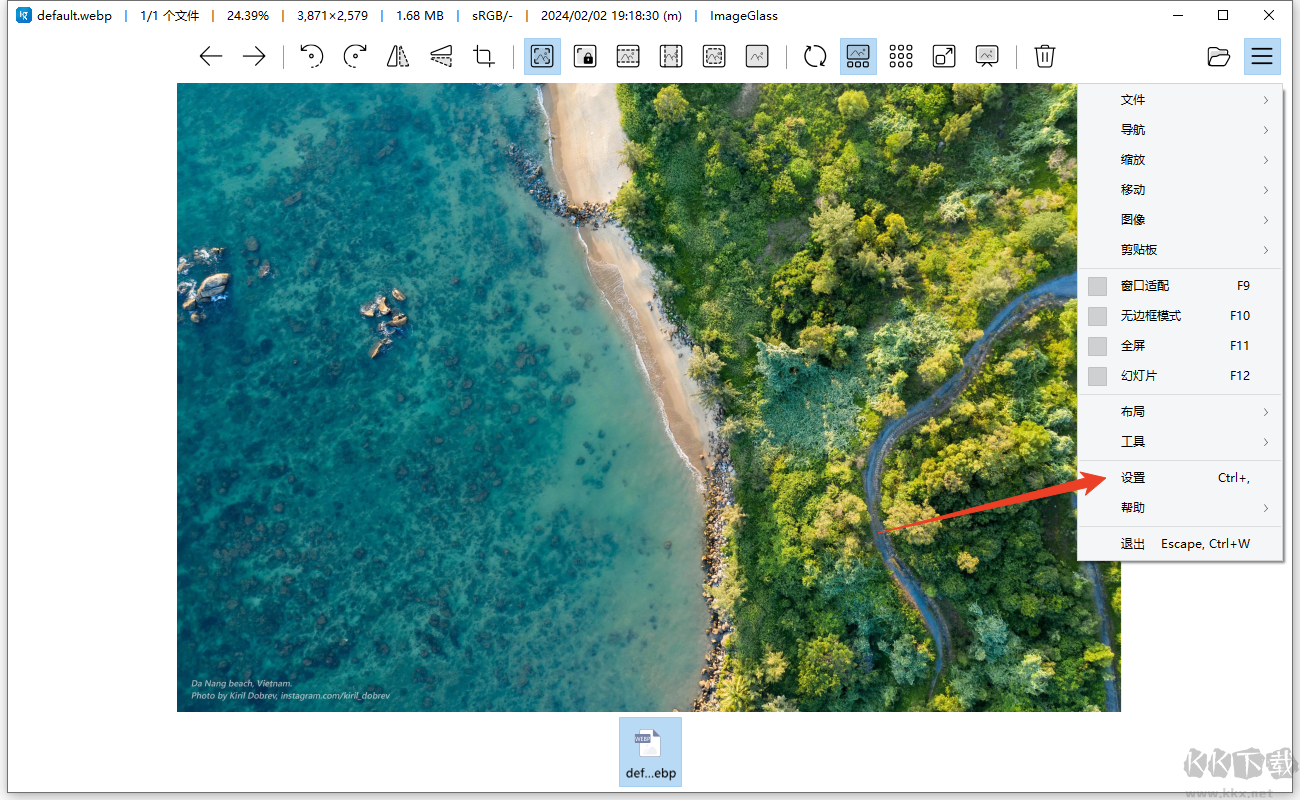Toggle auto zoom mode
1300x800 pixels.
pos(542,56)
